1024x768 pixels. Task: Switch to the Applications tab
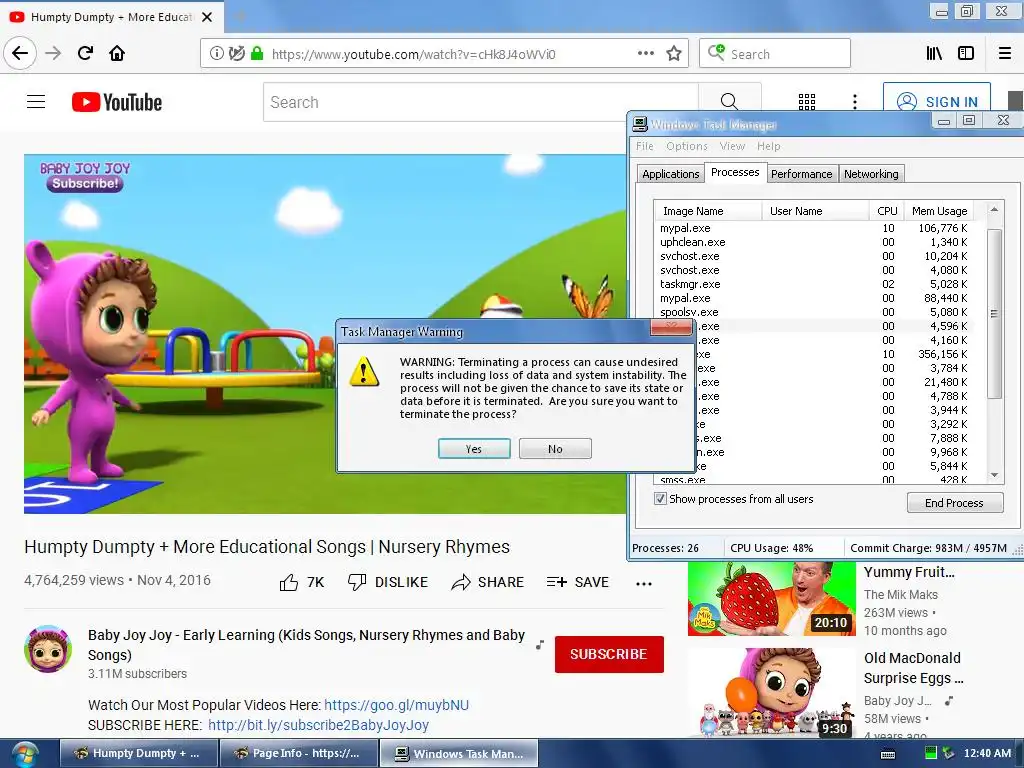(x=671, y=174)
